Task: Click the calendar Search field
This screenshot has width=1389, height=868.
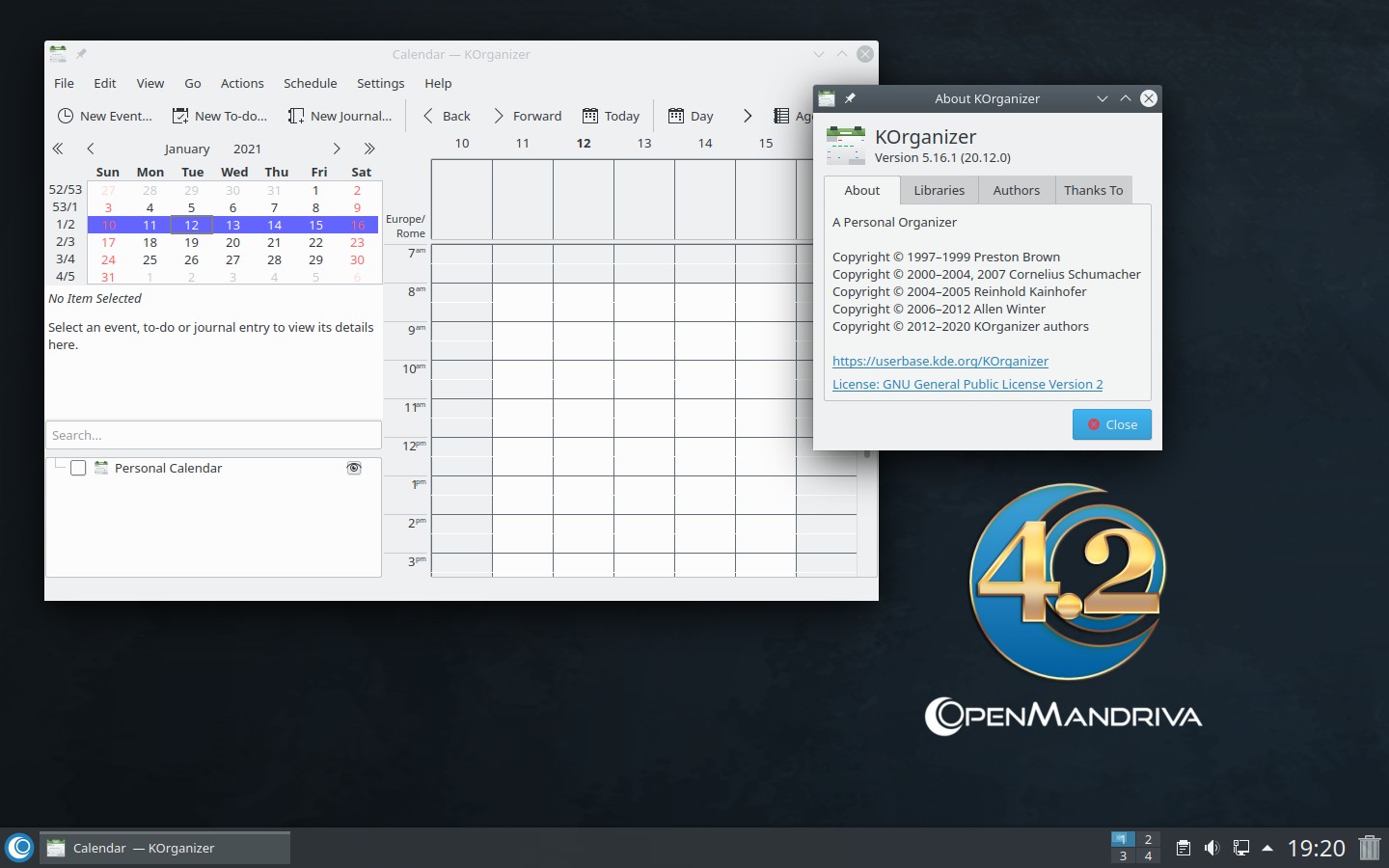Action: point(213,435)
